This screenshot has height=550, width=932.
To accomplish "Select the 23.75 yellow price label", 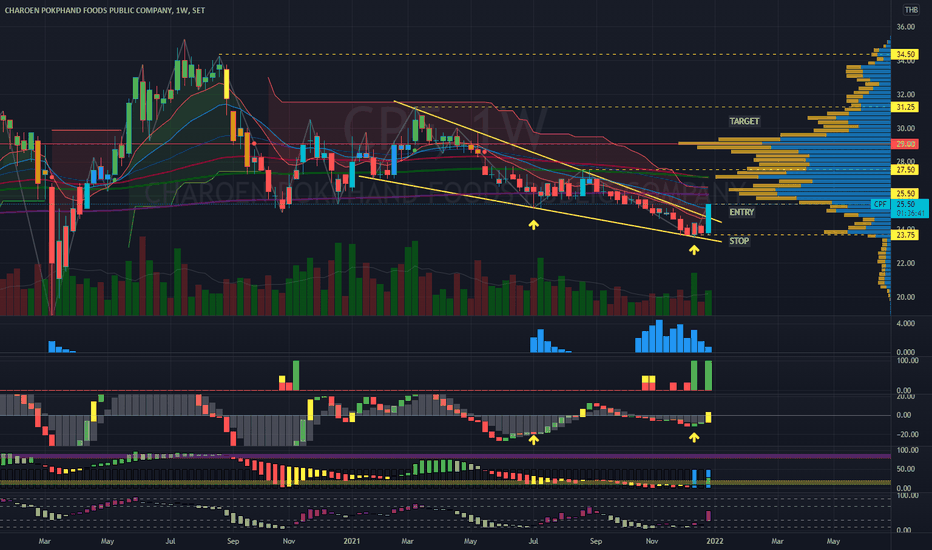I will point(905,235).
